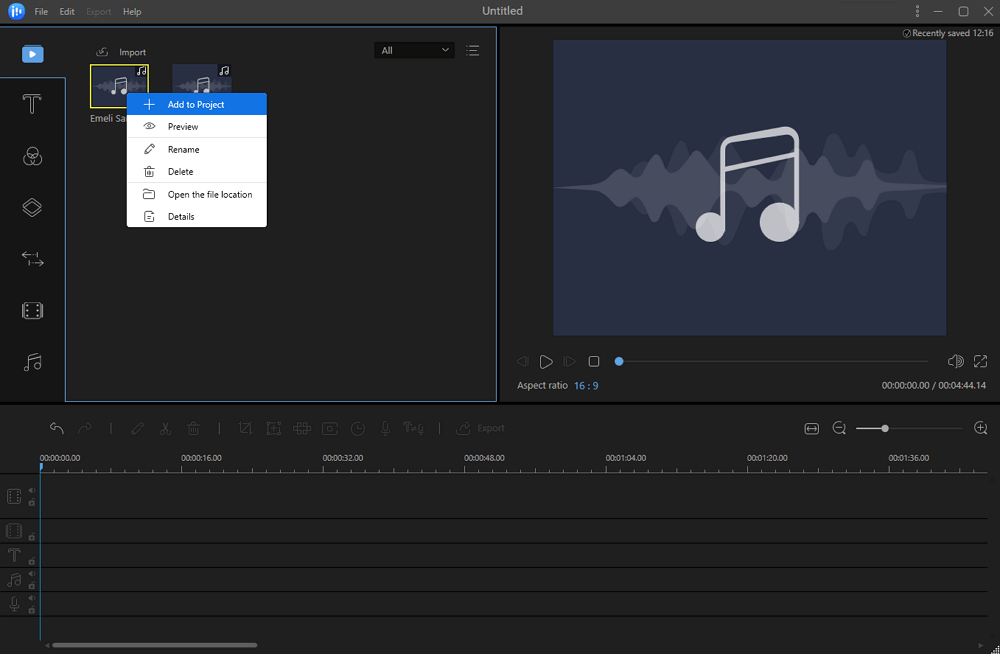
Task: Open the File menu
Action: pyautogui.click(x=41, y=12)
